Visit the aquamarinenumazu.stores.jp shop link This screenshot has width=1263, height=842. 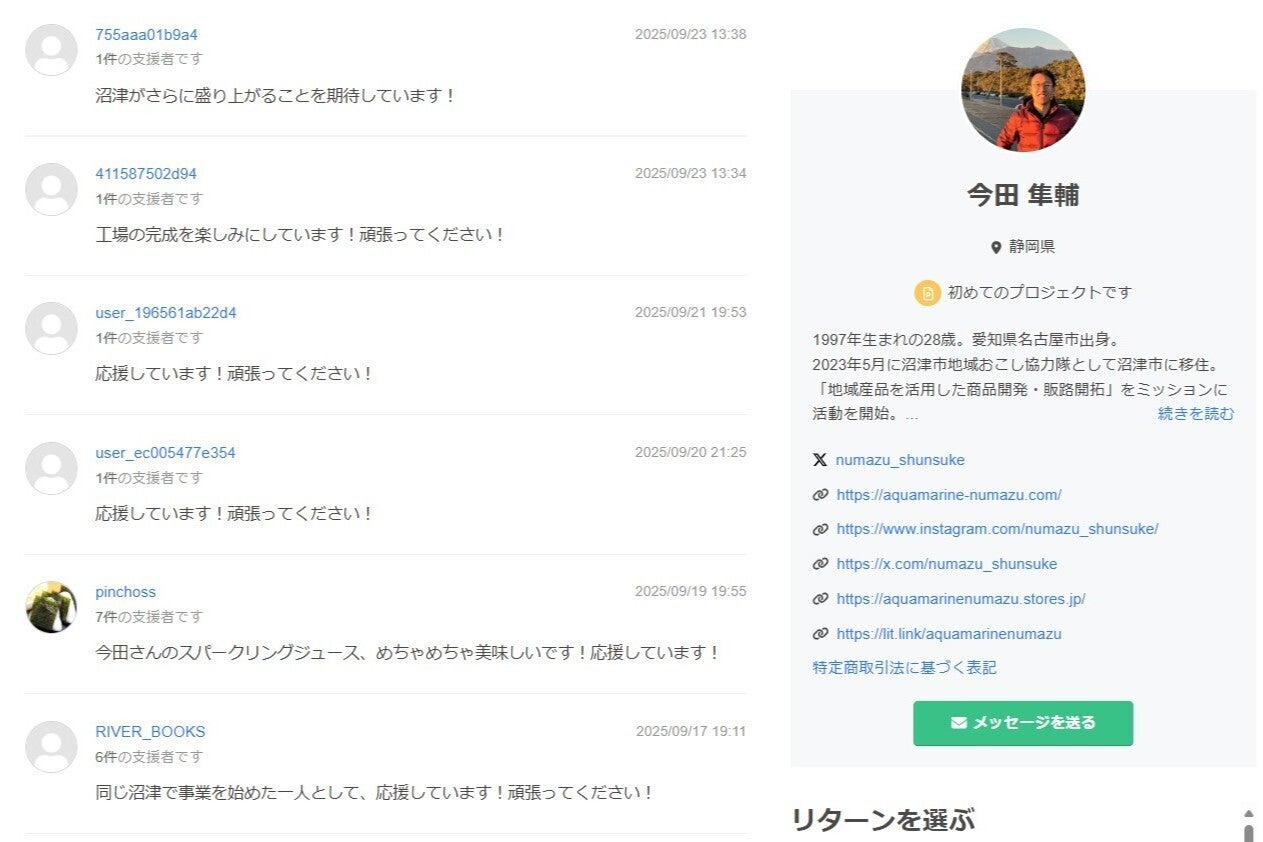(960, 599)
